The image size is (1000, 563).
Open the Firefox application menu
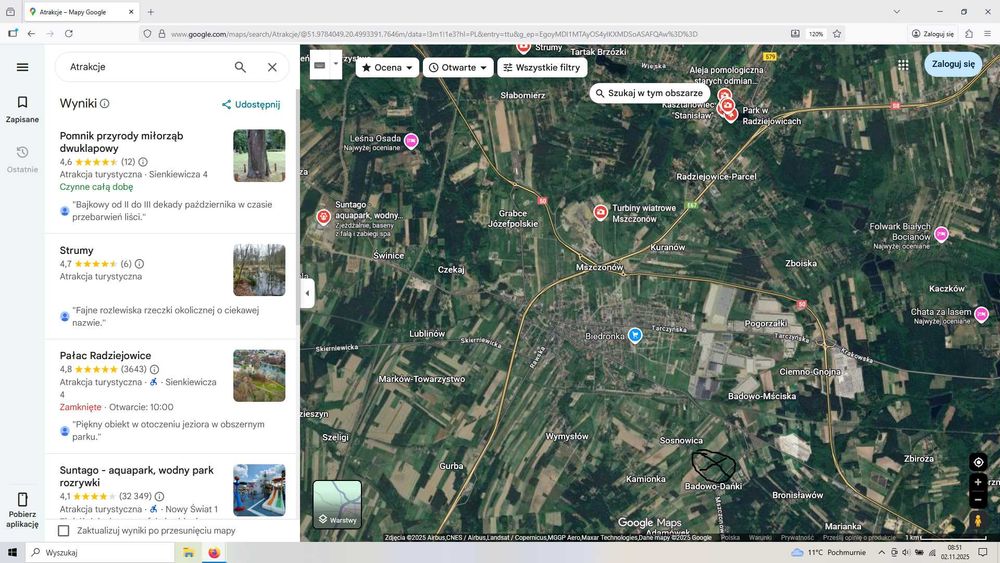987,34
